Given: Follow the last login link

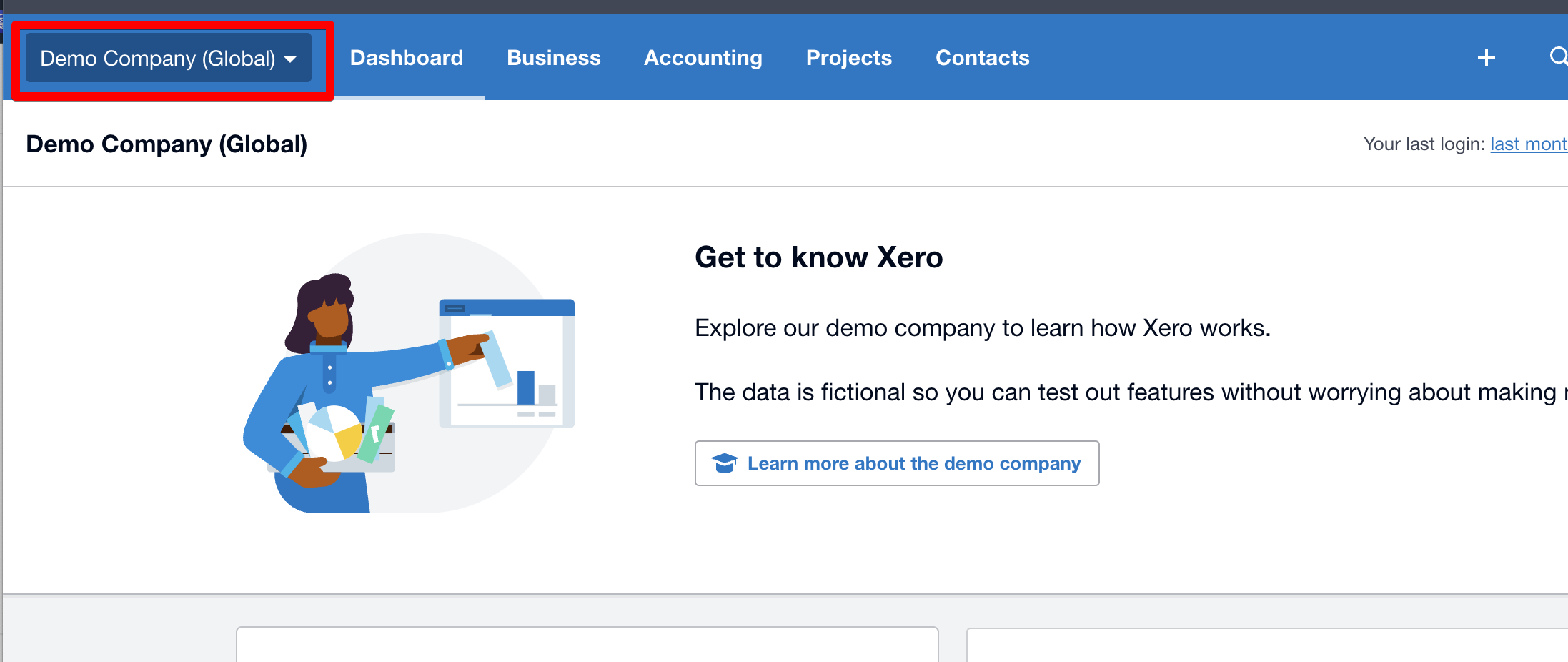Looking at the screenshot, I should coord(1528,144).
